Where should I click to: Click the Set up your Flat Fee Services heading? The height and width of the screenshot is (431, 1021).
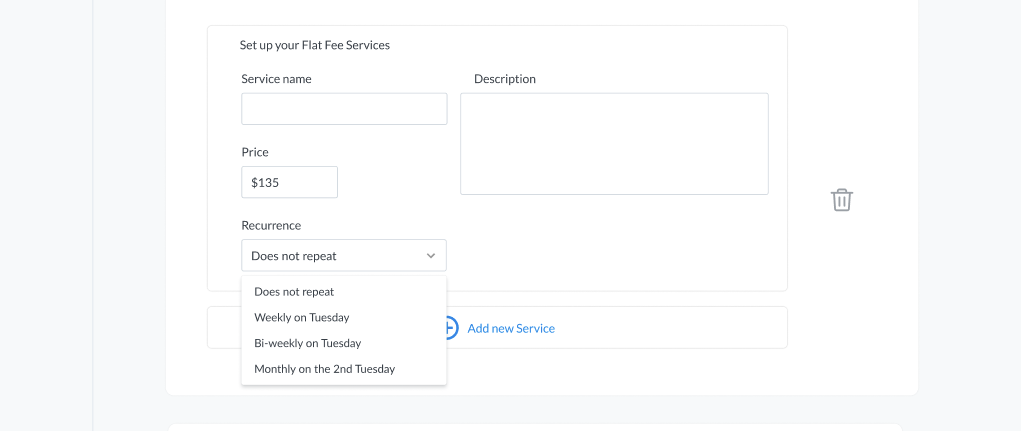tap(315, 45)
